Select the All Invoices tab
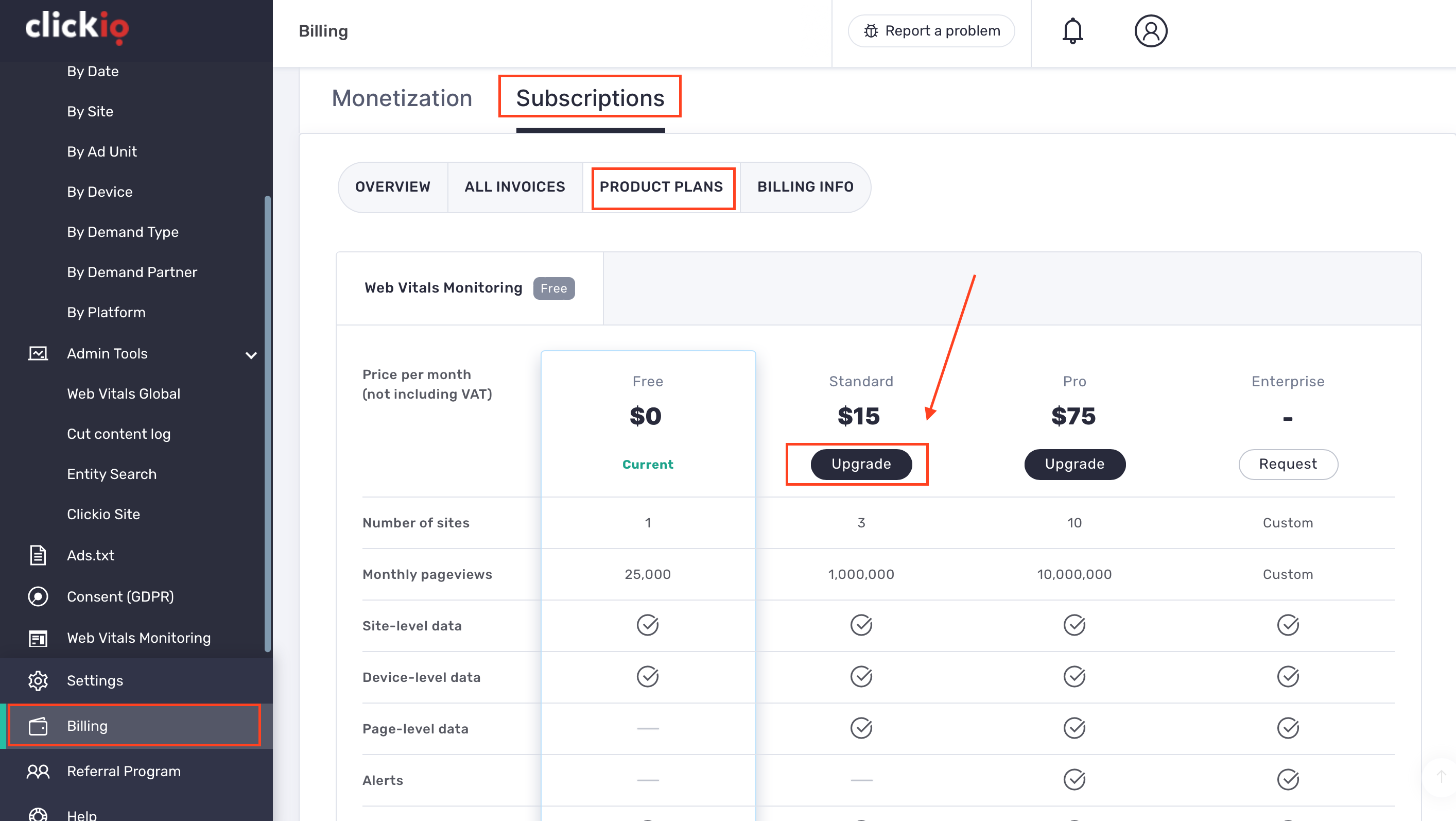 pos(514,186)
